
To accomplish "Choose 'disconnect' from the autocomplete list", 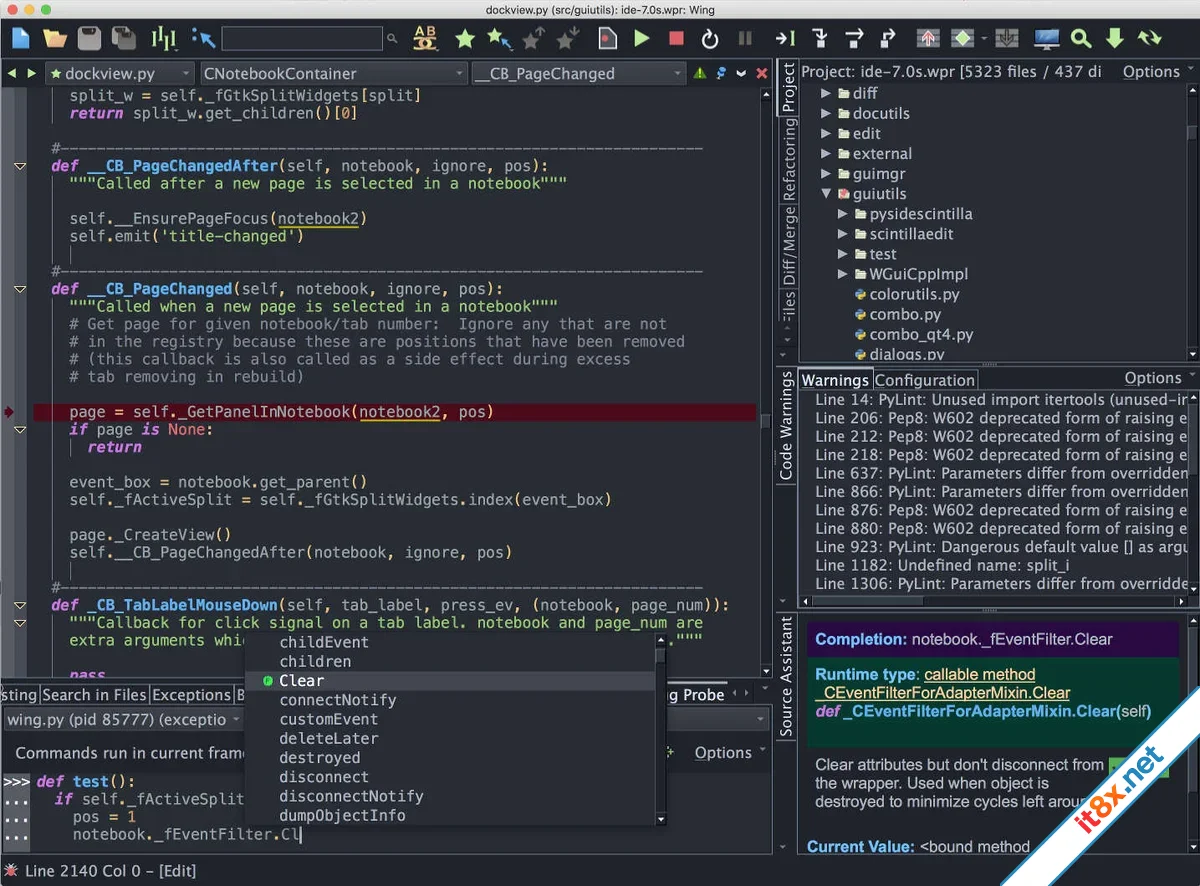I will point(324,777).
